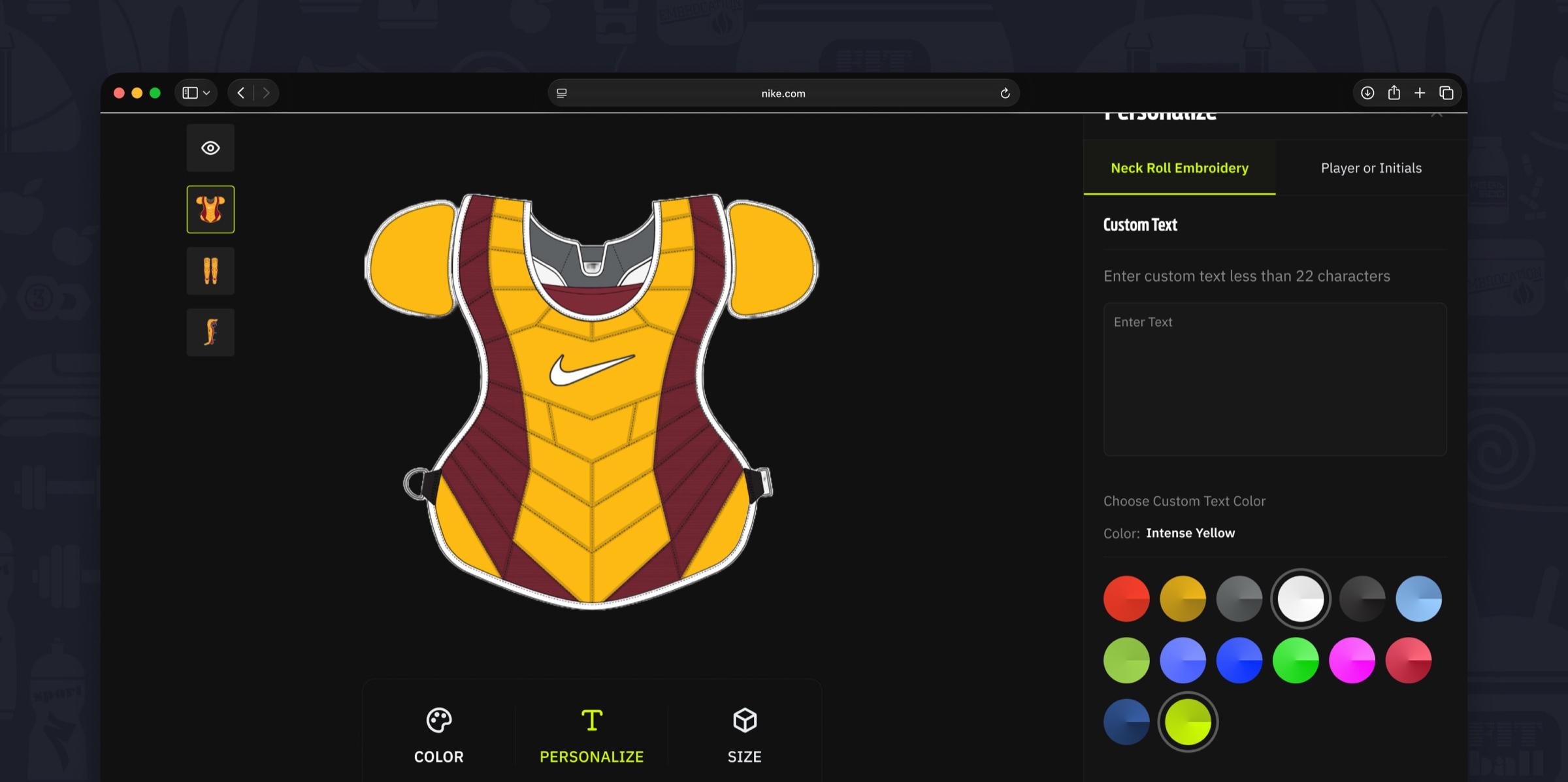Click the Enter Text custom text field

(1275, 379)
